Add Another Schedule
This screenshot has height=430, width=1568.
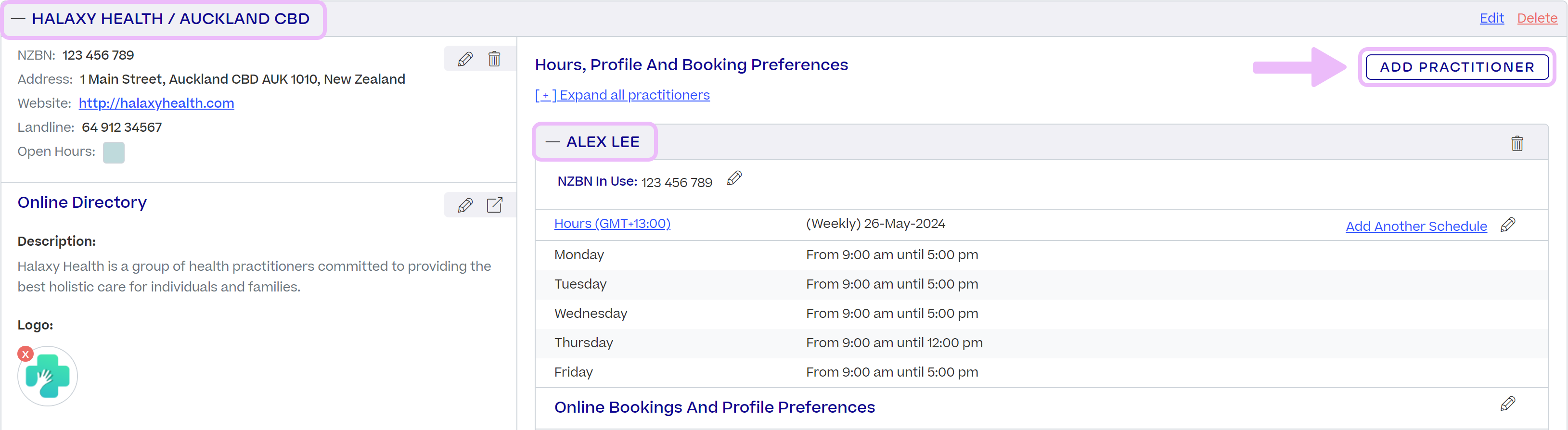click(1416, 226)
